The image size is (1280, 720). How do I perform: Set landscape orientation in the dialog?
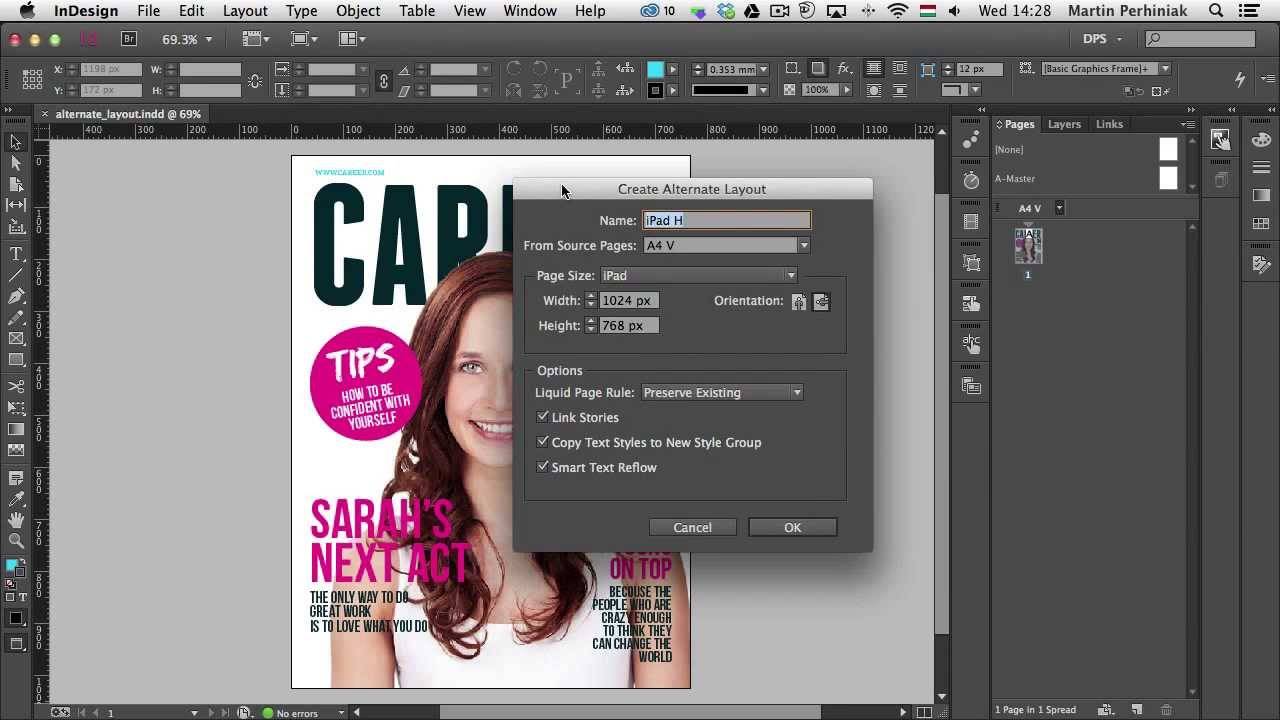tap(821, 301)
